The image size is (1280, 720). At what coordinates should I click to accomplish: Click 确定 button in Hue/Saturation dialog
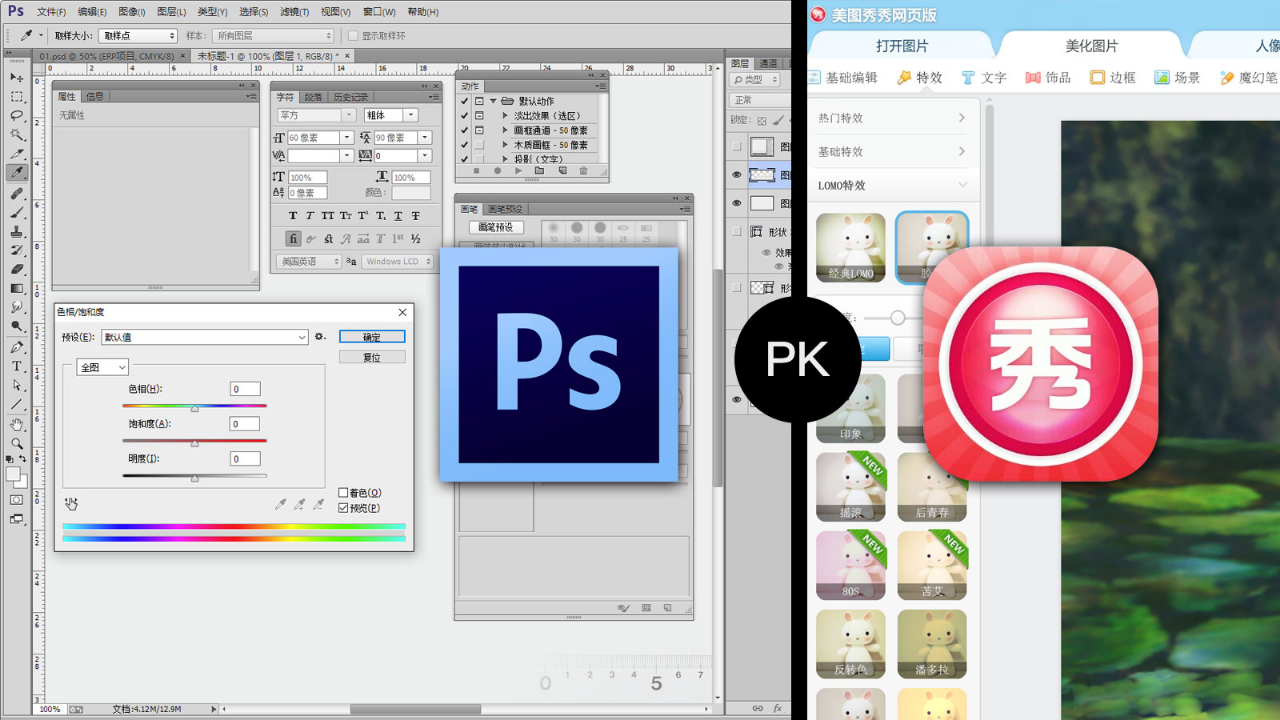tap(372, 337)
